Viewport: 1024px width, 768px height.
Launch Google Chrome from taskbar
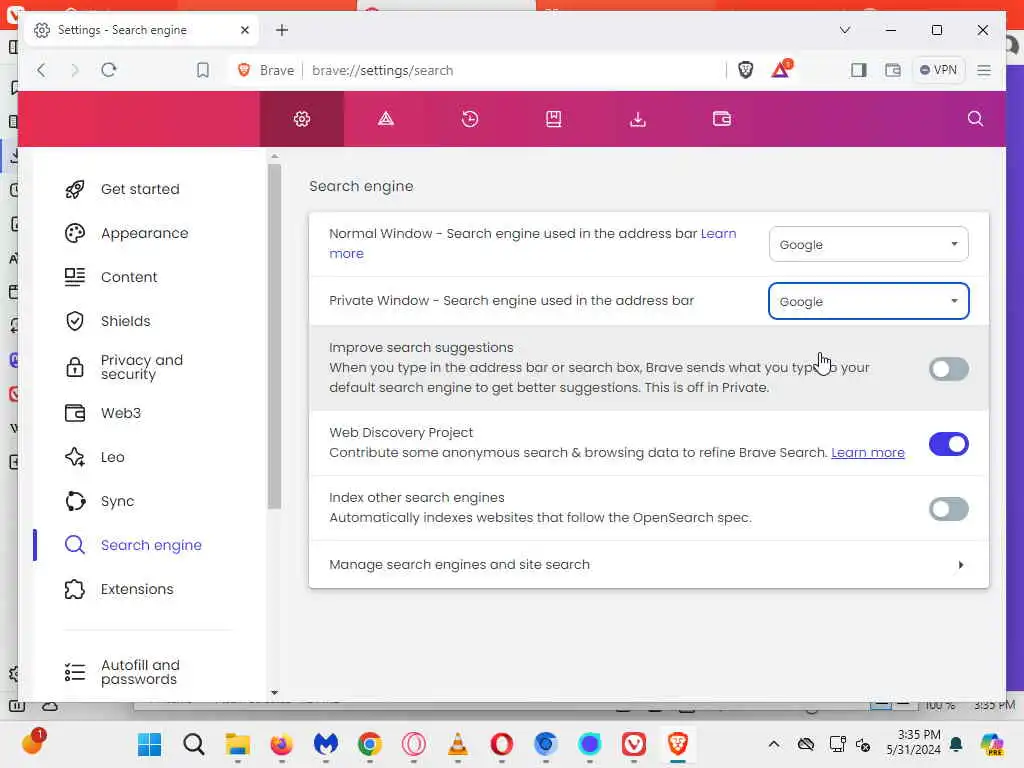click(x=370, y=744)
